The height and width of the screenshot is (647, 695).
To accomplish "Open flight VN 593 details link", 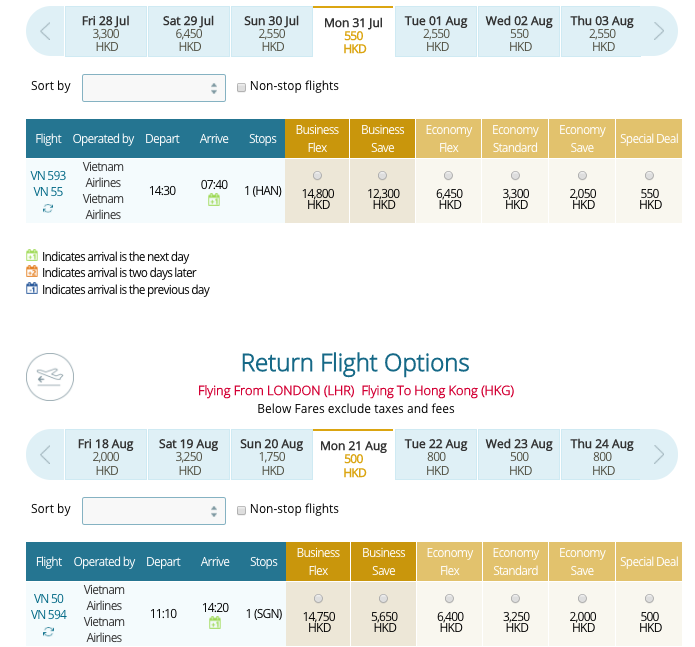I will point(48,175).
